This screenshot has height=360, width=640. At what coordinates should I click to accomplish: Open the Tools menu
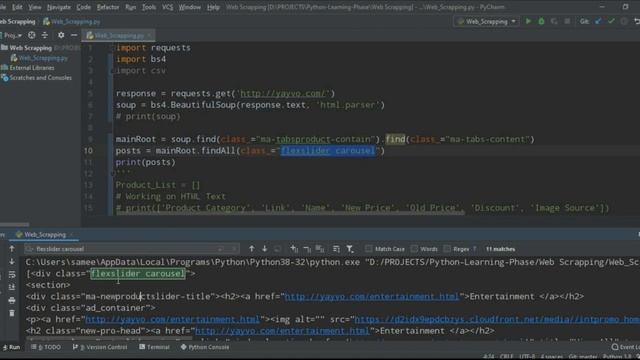(149, 7)
